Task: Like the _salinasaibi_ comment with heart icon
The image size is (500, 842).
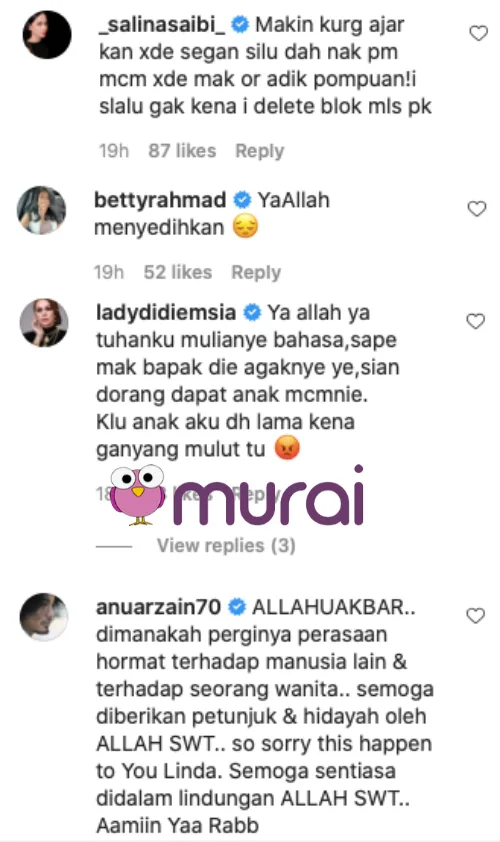Action: [x=479, y=33]
